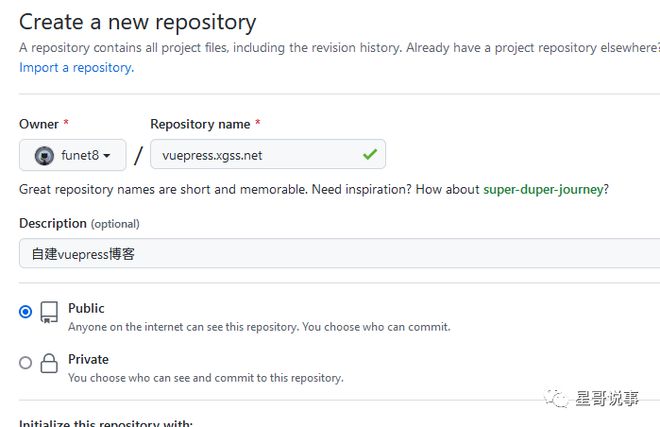Click the 星哥说事 watermark text
This screenshot has width=660, height=427.
(x=609, y=399)
